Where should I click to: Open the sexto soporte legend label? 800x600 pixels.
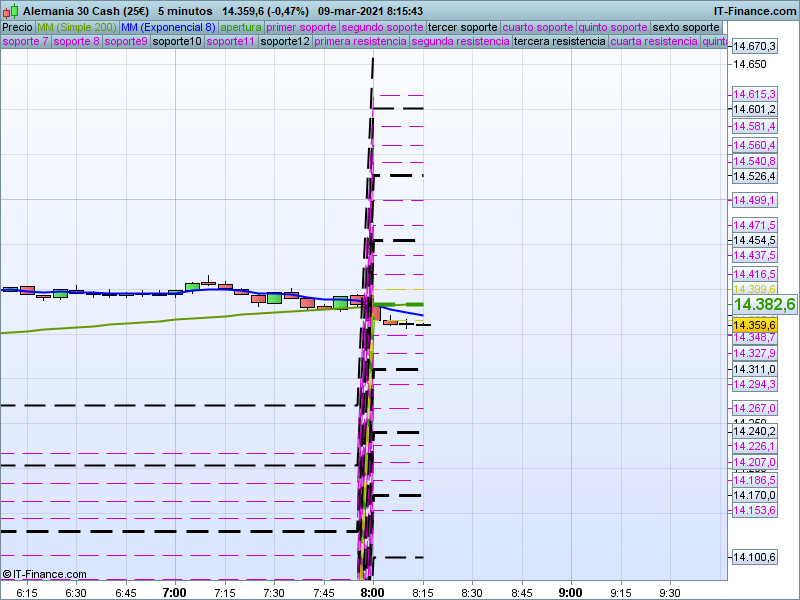pyautogui.click(x=685, y=27)
